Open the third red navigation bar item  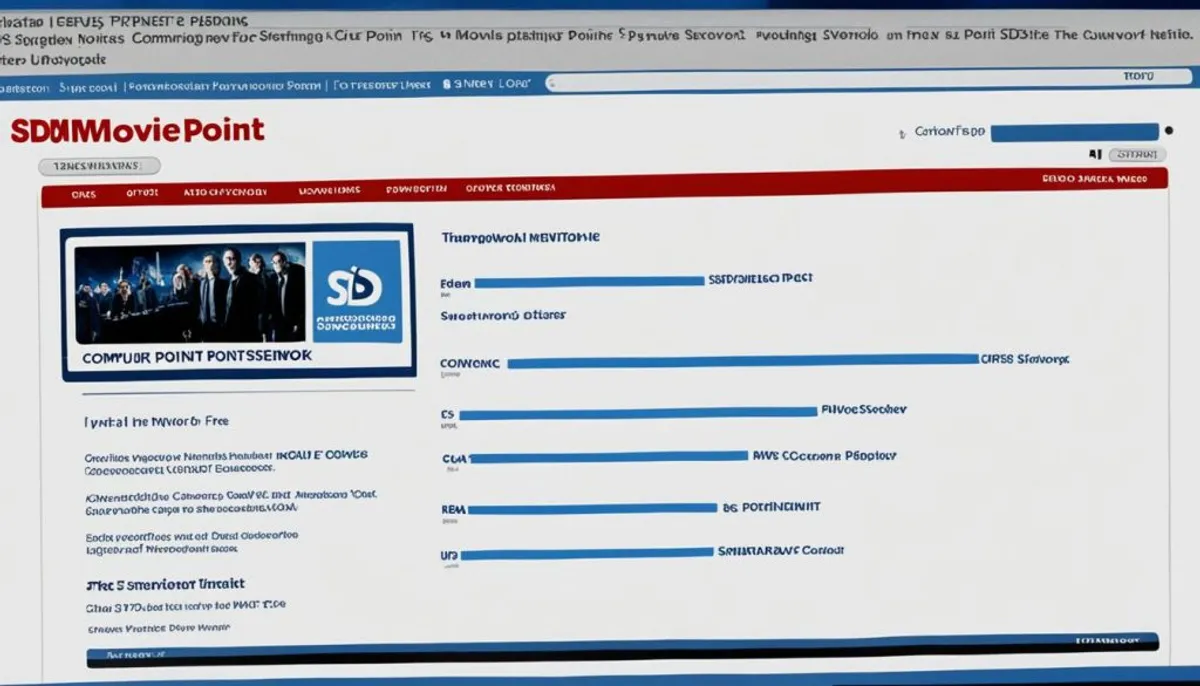coord(225,191)
